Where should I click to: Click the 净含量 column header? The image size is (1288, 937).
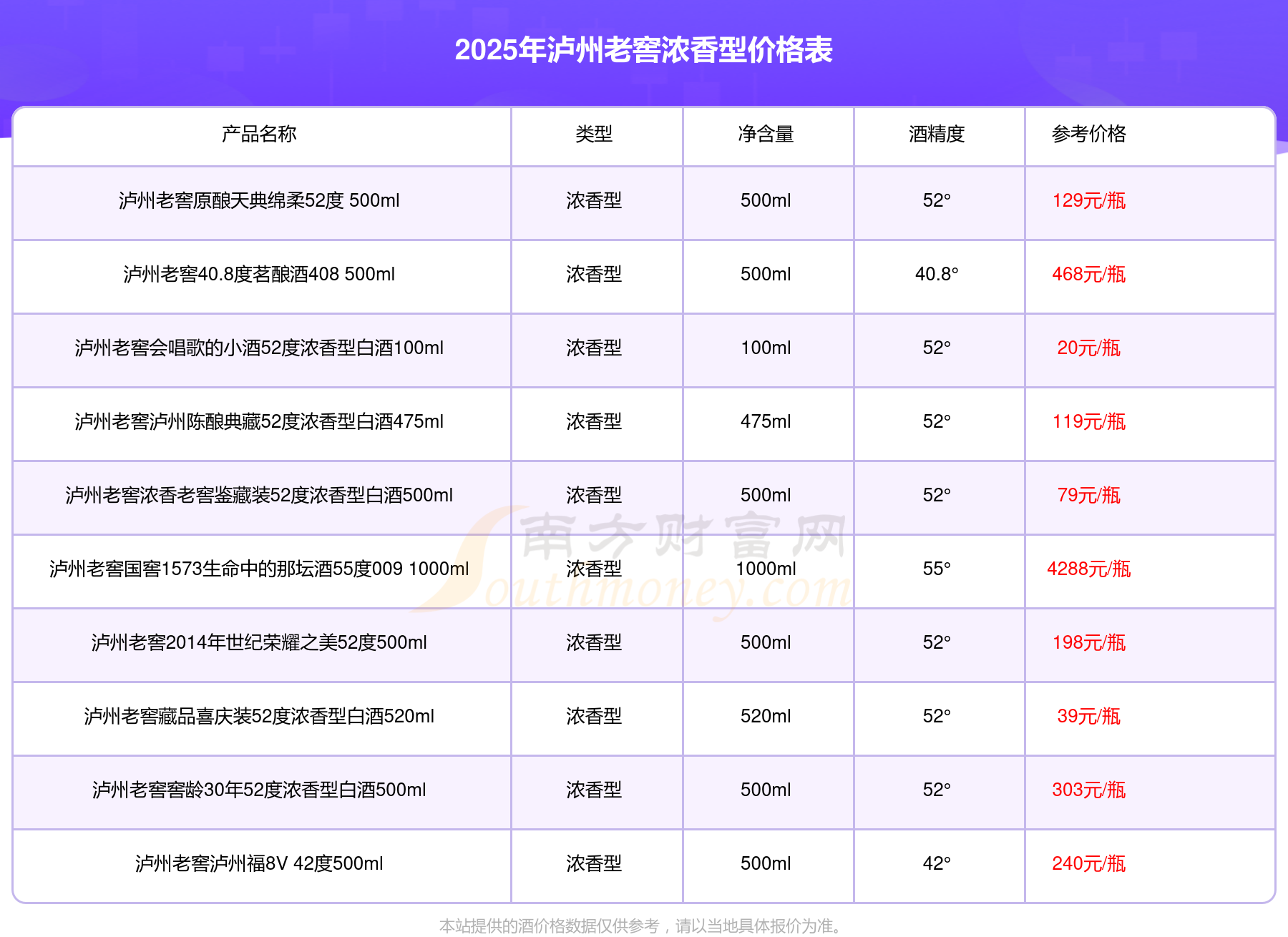pyautogui.click(x=766, y=134)
